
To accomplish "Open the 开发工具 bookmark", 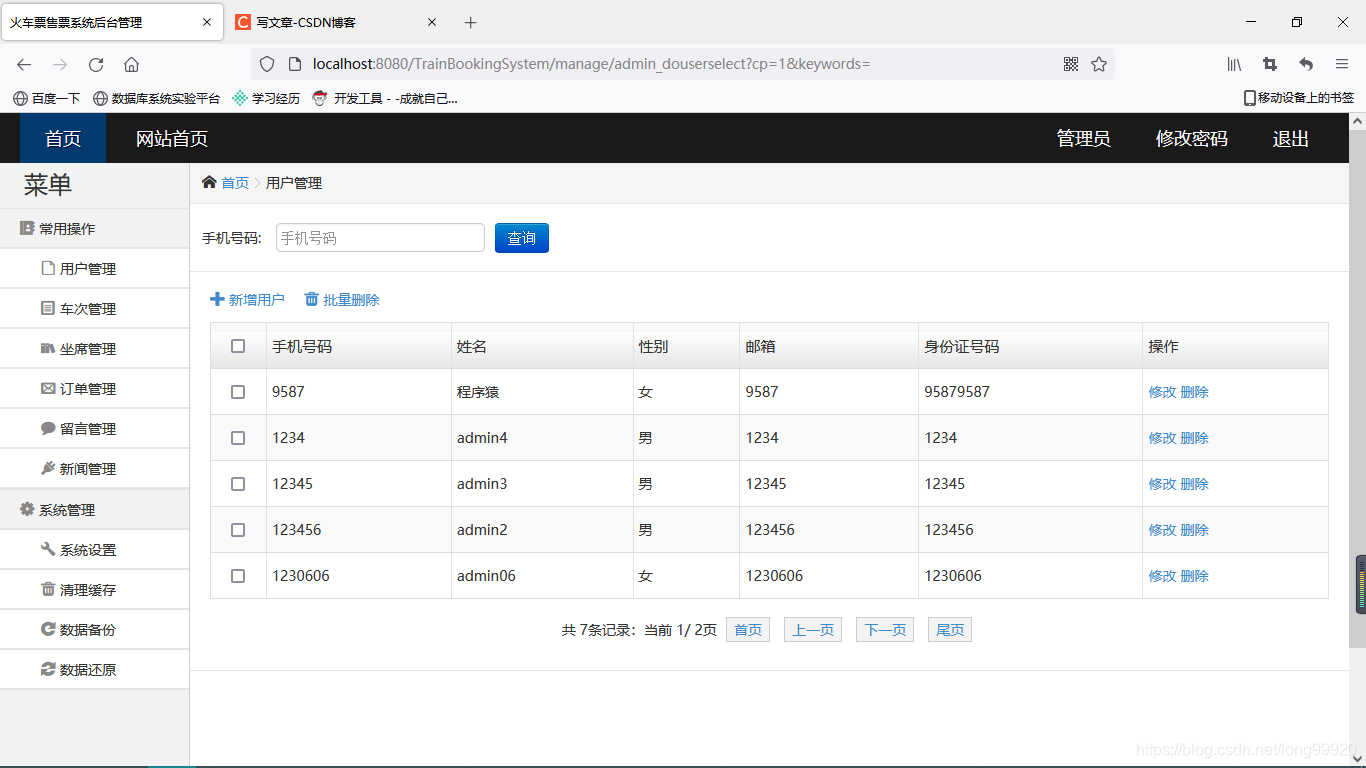I will pos(385,98).
